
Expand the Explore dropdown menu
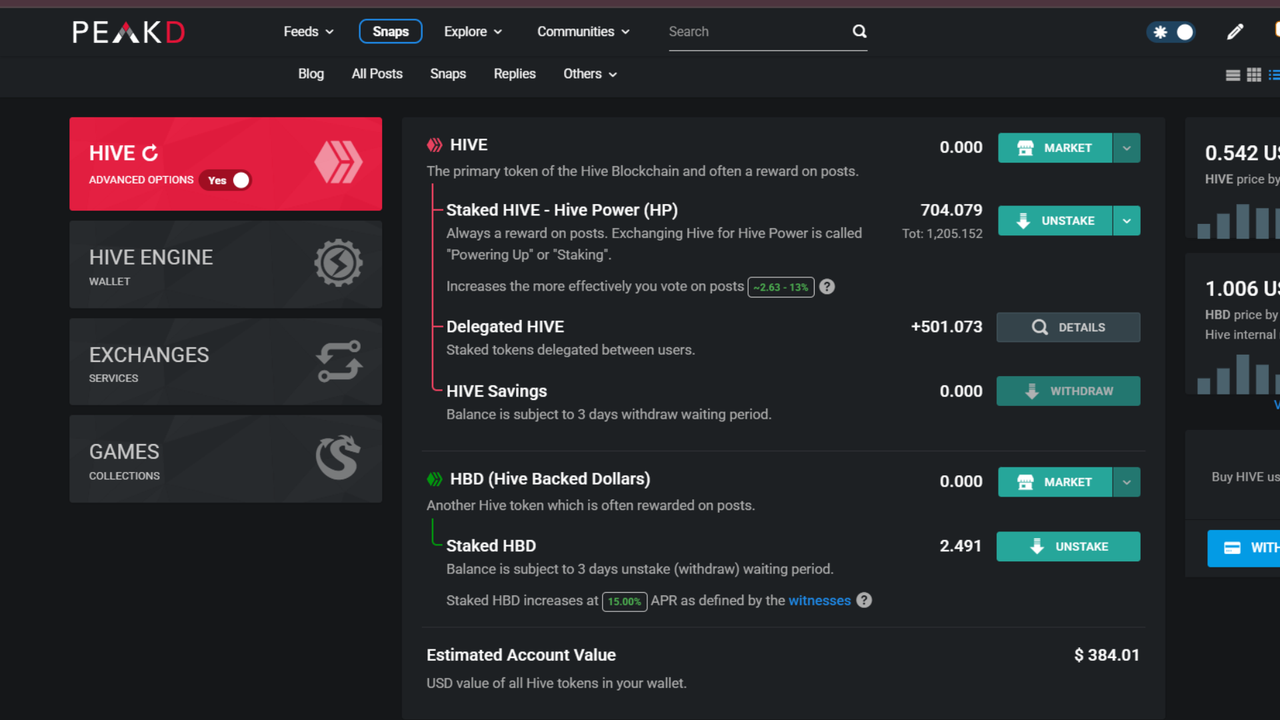[473, 32]
